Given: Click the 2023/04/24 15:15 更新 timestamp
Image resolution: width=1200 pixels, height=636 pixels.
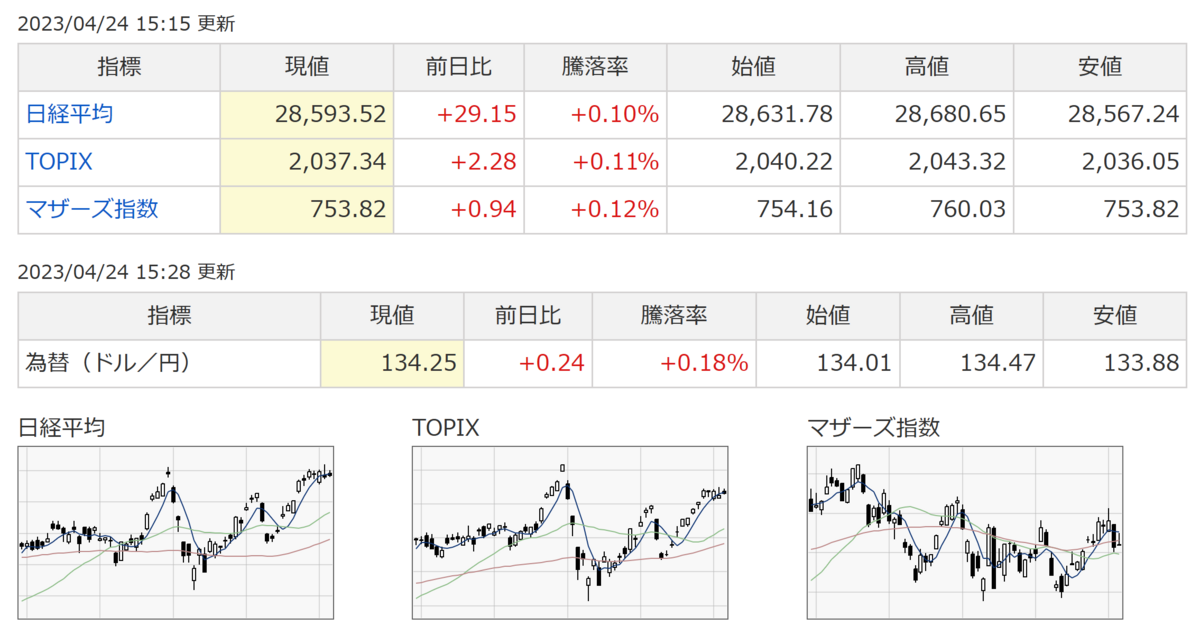Looking at the screenshot, I should point(127,24).
